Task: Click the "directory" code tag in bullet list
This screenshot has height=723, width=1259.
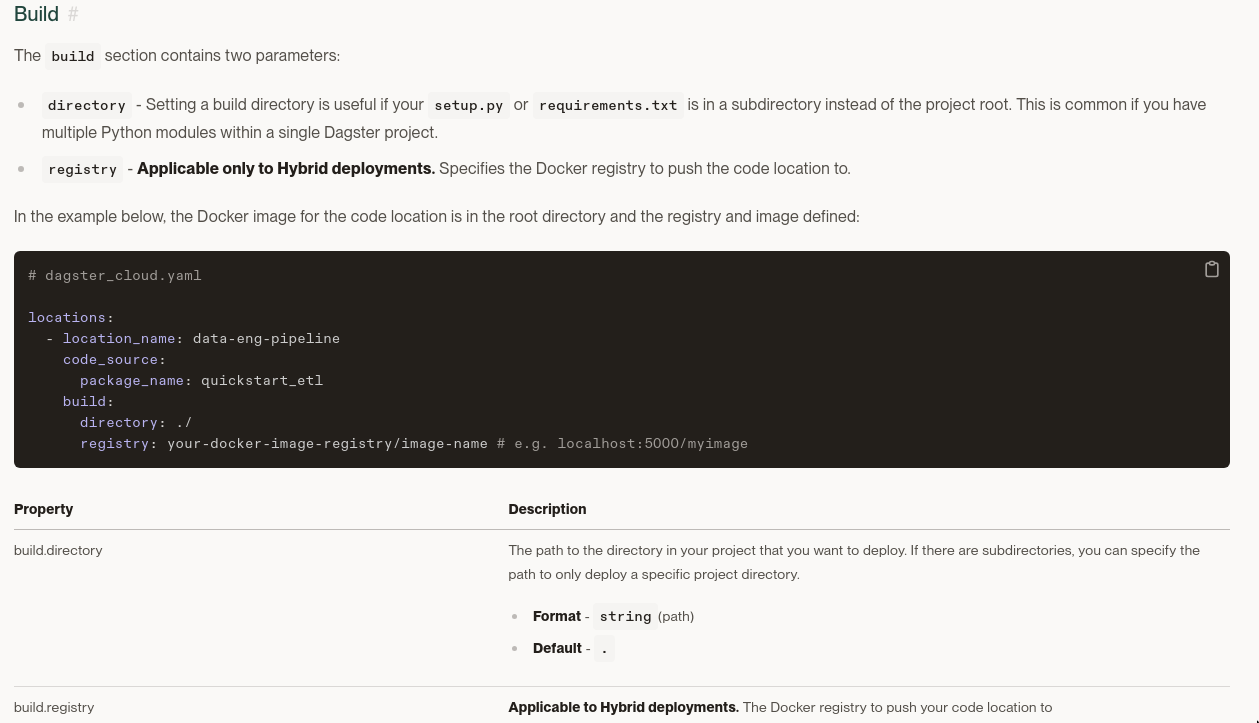Action: point(87,105)
